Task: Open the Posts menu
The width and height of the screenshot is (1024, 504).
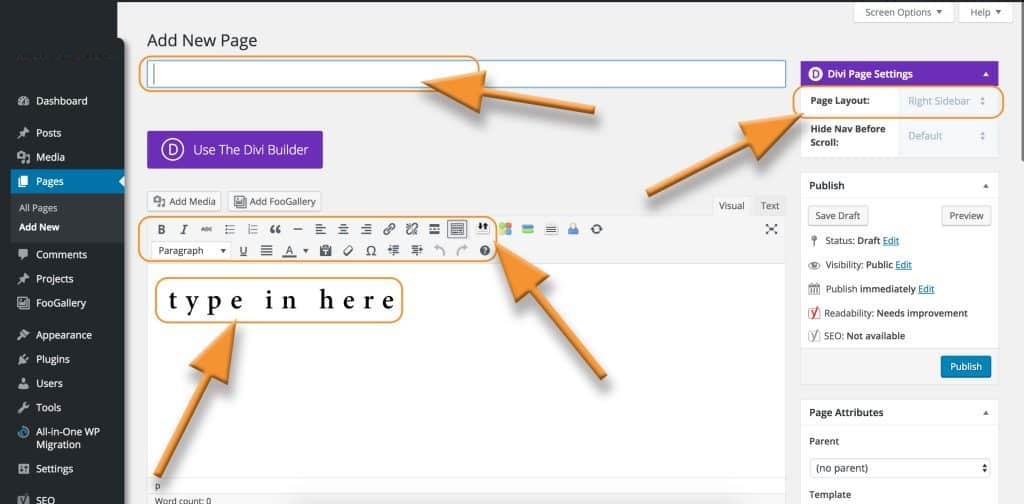Action: coord(48,133)
